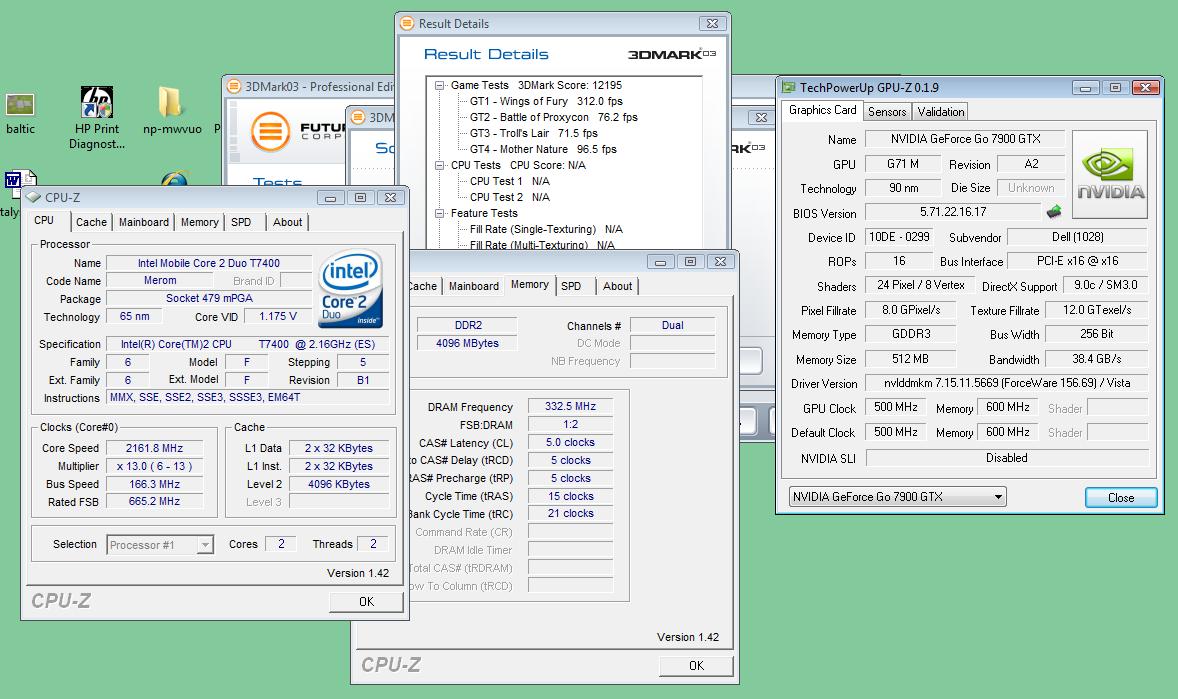Select GT1 - Wings of Fury result row
1178x699 pixels.
pyautogui.click(x=546, y=101)
